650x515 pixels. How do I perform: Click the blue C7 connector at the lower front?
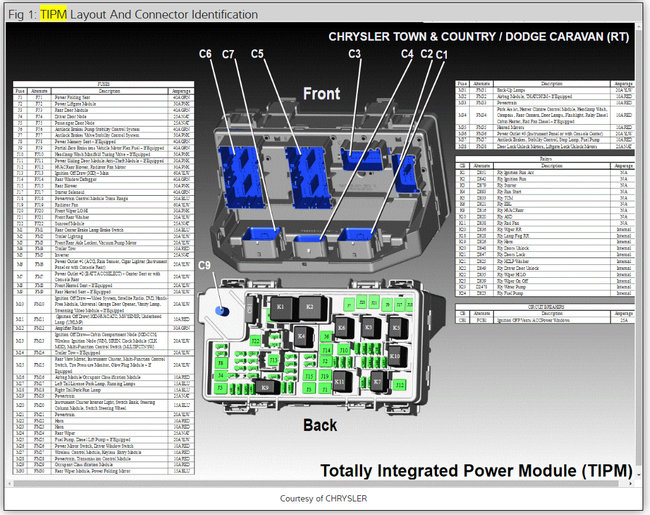tap(261, 233)
